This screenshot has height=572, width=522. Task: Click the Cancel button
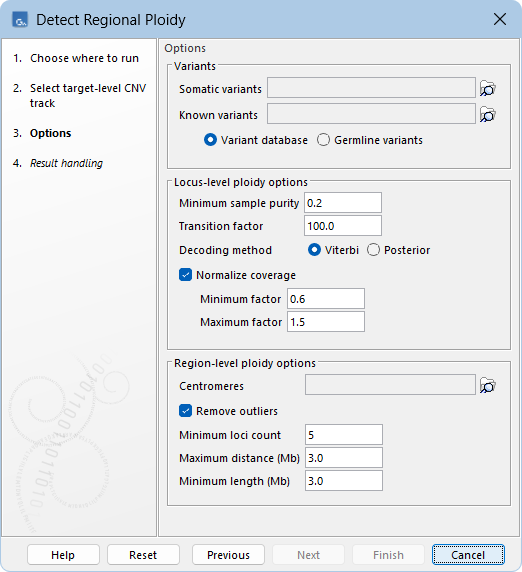pos(468,555)
